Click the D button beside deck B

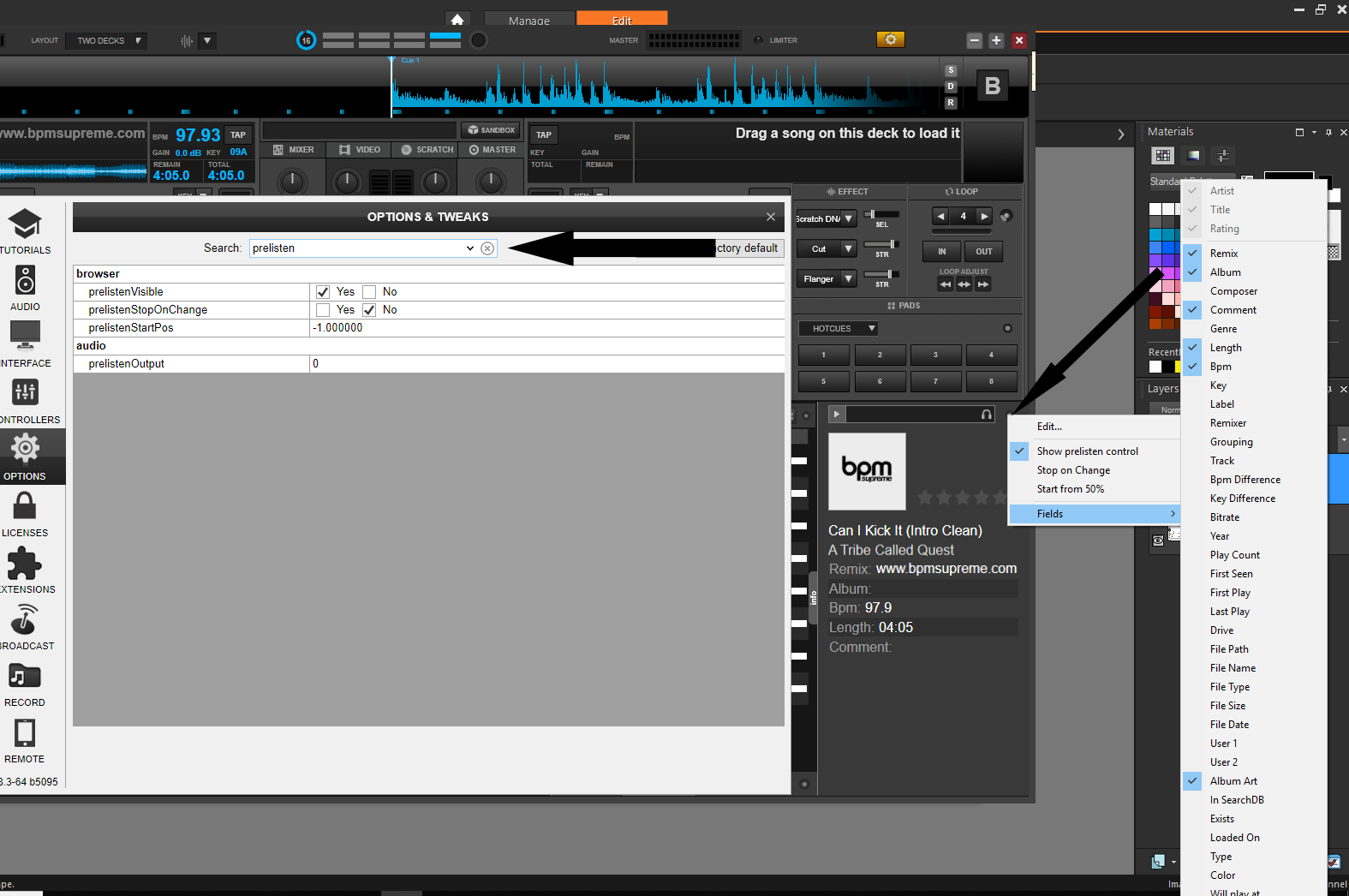951,87
